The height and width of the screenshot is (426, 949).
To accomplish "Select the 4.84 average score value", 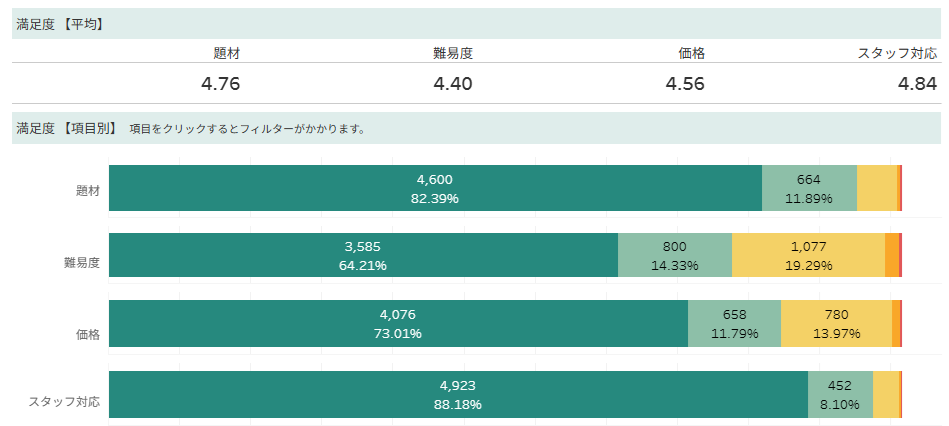I will tap(917, 84).
